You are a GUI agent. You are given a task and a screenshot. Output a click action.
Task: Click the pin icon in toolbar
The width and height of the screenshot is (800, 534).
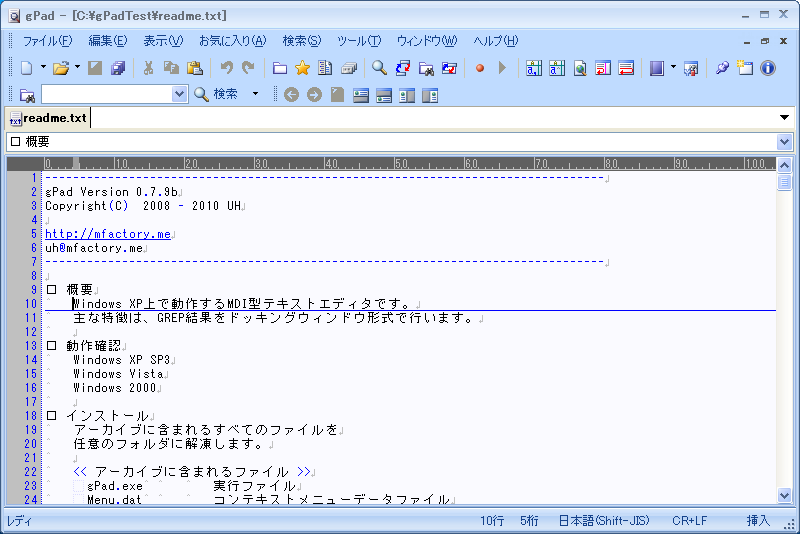722,68
